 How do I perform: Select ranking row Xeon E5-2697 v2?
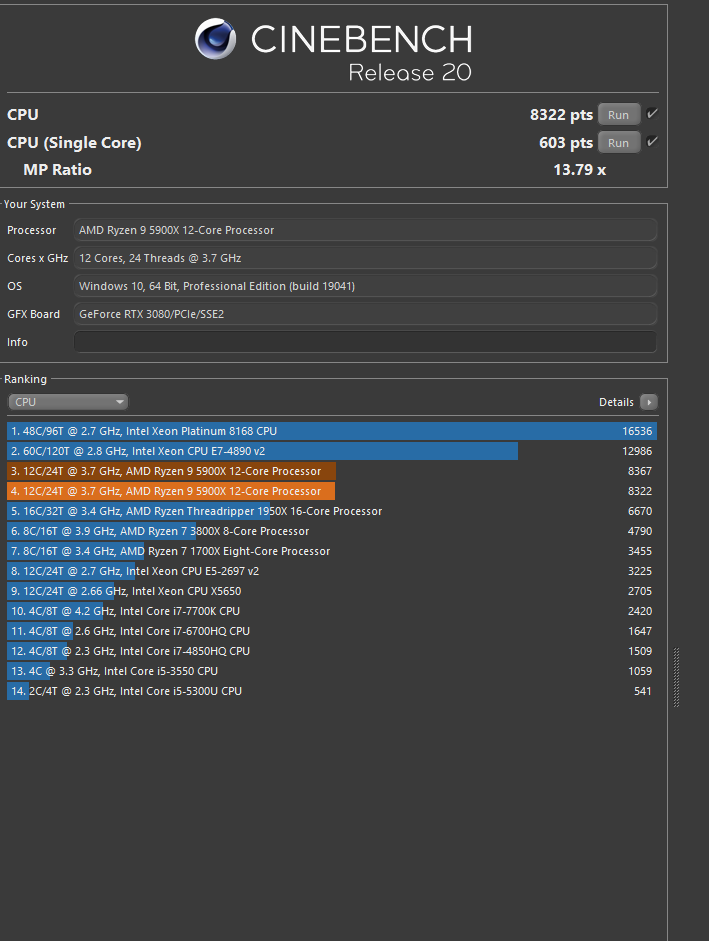[x=332, y=571]
